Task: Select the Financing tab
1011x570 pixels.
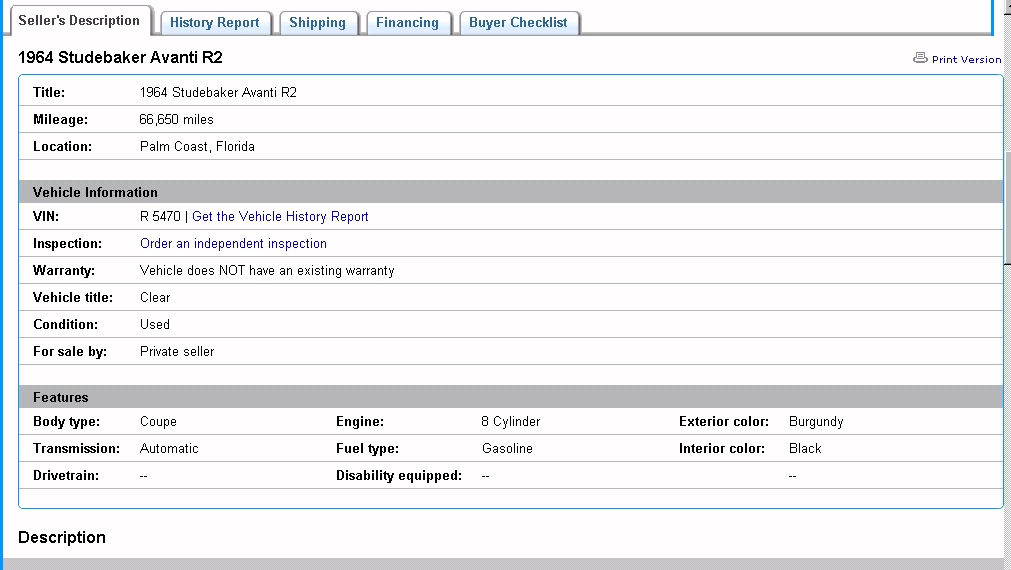Action: click(407, 23)
